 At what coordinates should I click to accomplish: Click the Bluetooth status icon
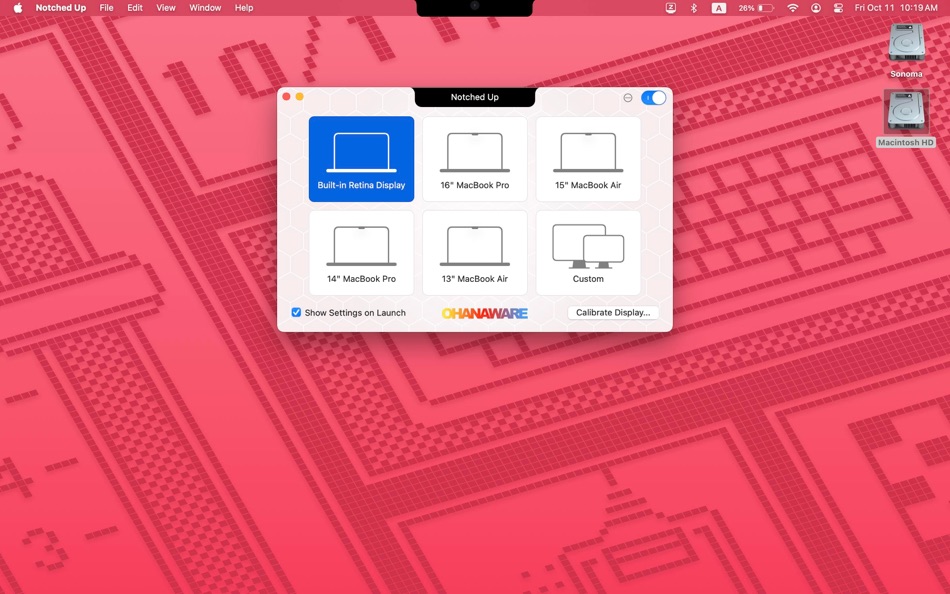(694, 8)
